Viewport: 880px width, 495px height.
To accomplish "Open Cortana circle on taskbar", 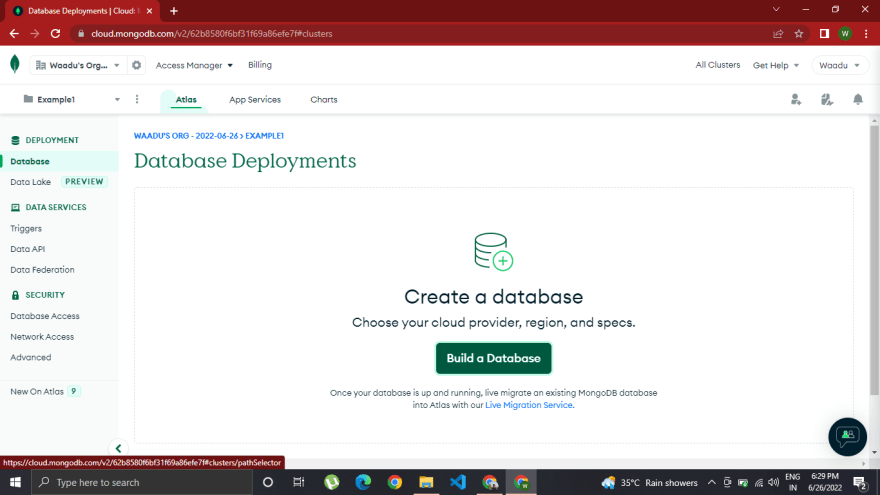I will [x=268, y=482].
